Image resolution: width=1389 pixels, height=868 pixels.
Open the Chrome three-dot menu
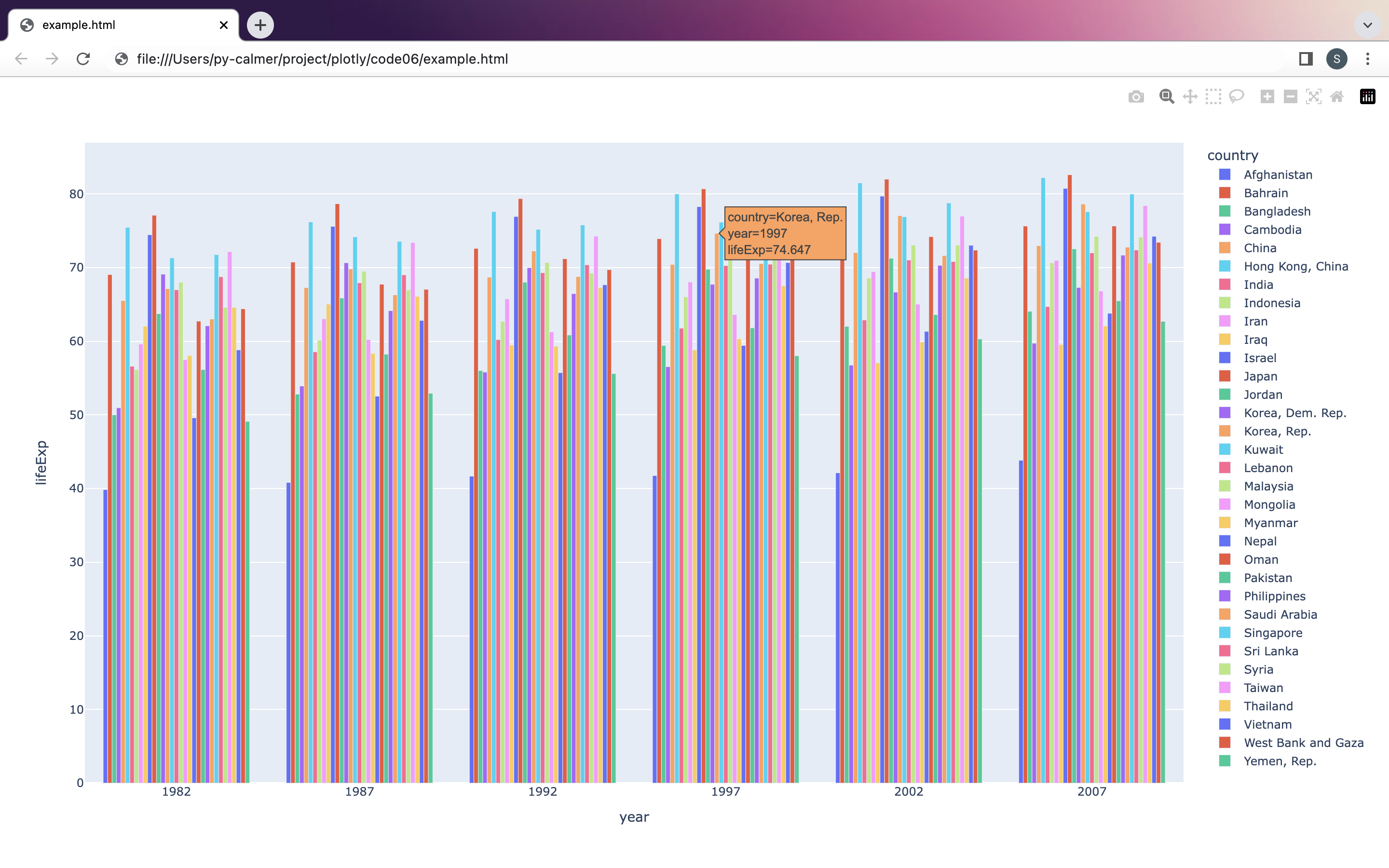pyautogui.click(x=1367, y=58)
